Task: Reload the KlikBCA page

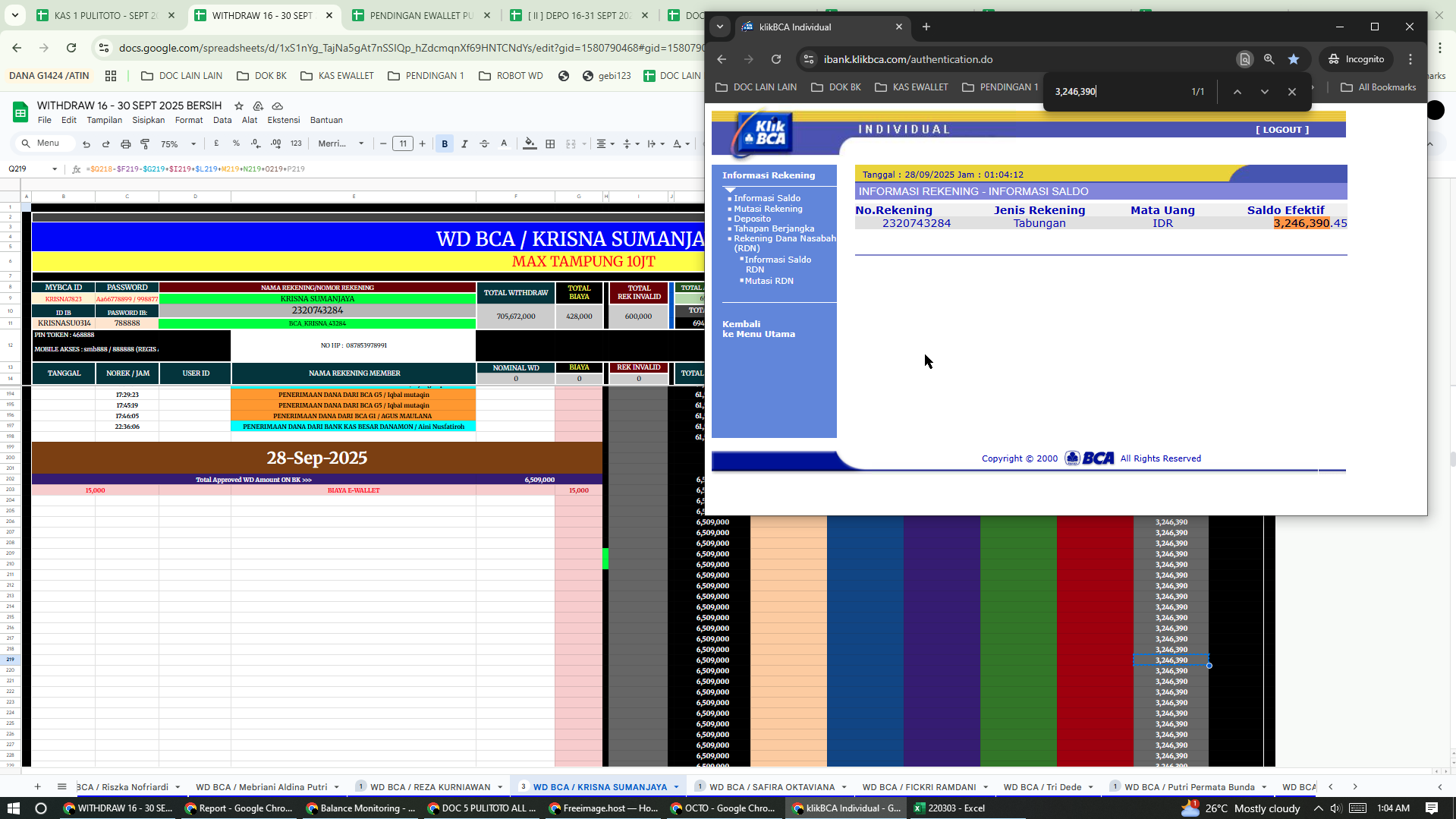Action: coord(775,59)
